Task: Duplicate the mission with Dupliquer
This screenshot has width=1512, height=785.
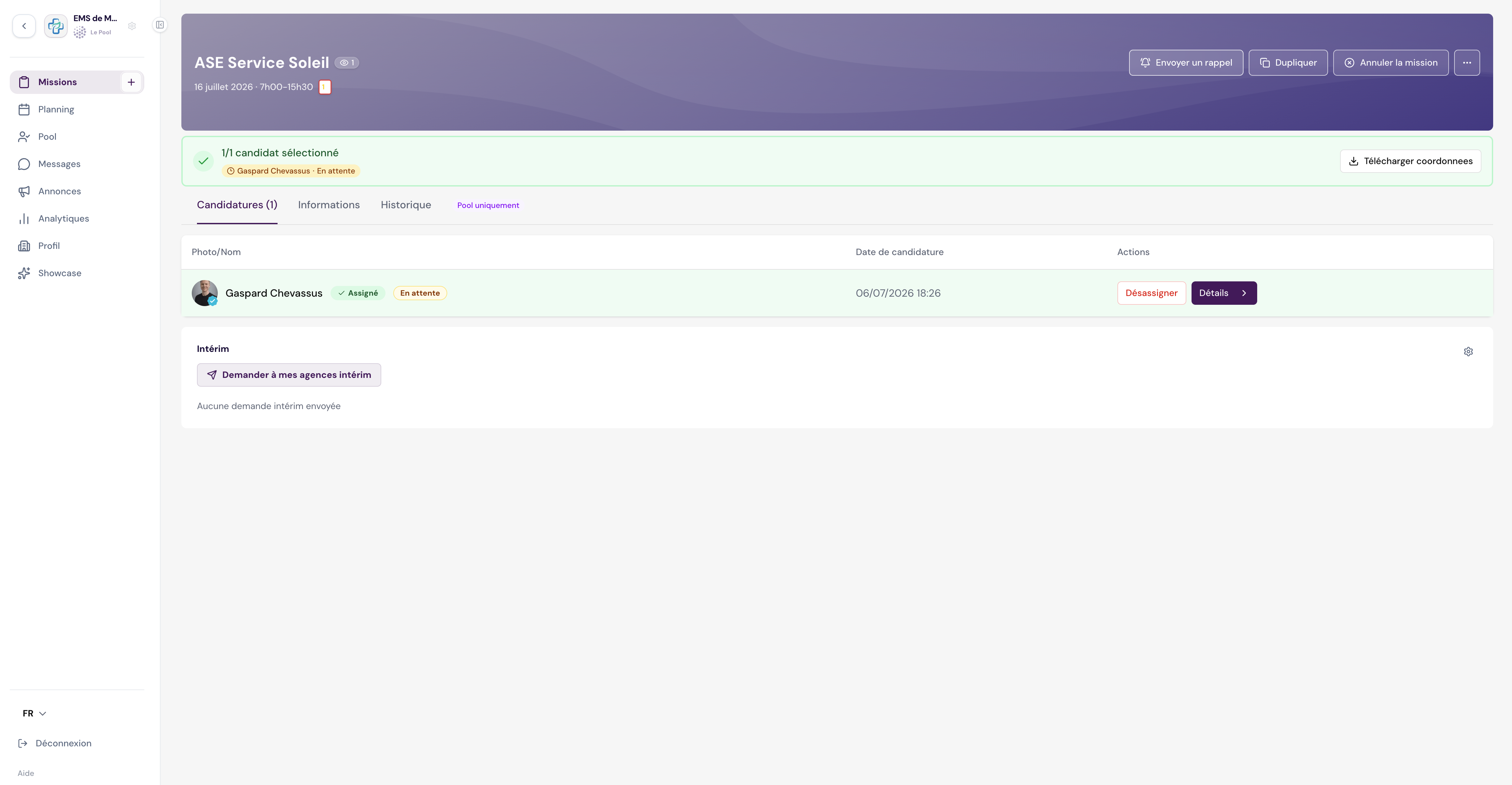Action: click(x=1288, y=63)
